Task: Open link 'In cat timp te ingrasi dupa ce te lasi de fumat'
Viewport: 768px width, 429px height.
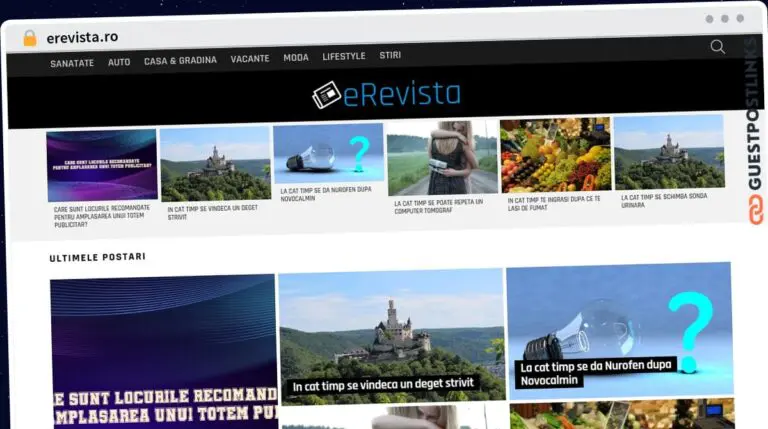Action: click(x=553, y=203)
